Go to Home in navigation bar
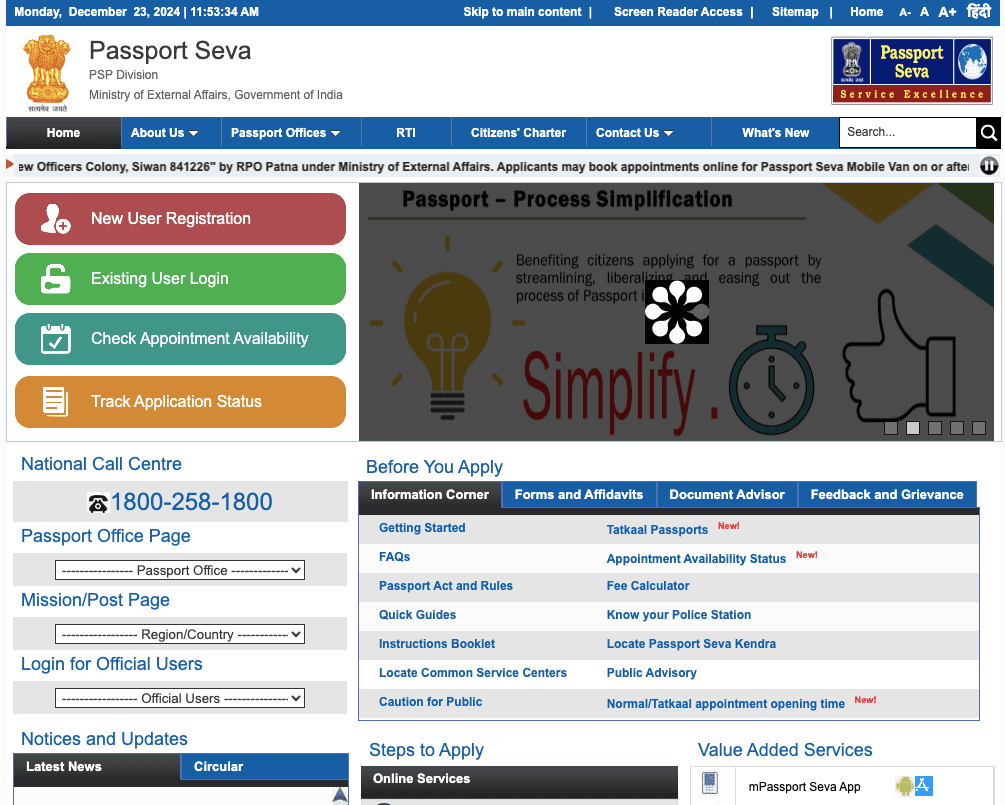The width and height of the screenshot is (1005, 805). [63, 133]
